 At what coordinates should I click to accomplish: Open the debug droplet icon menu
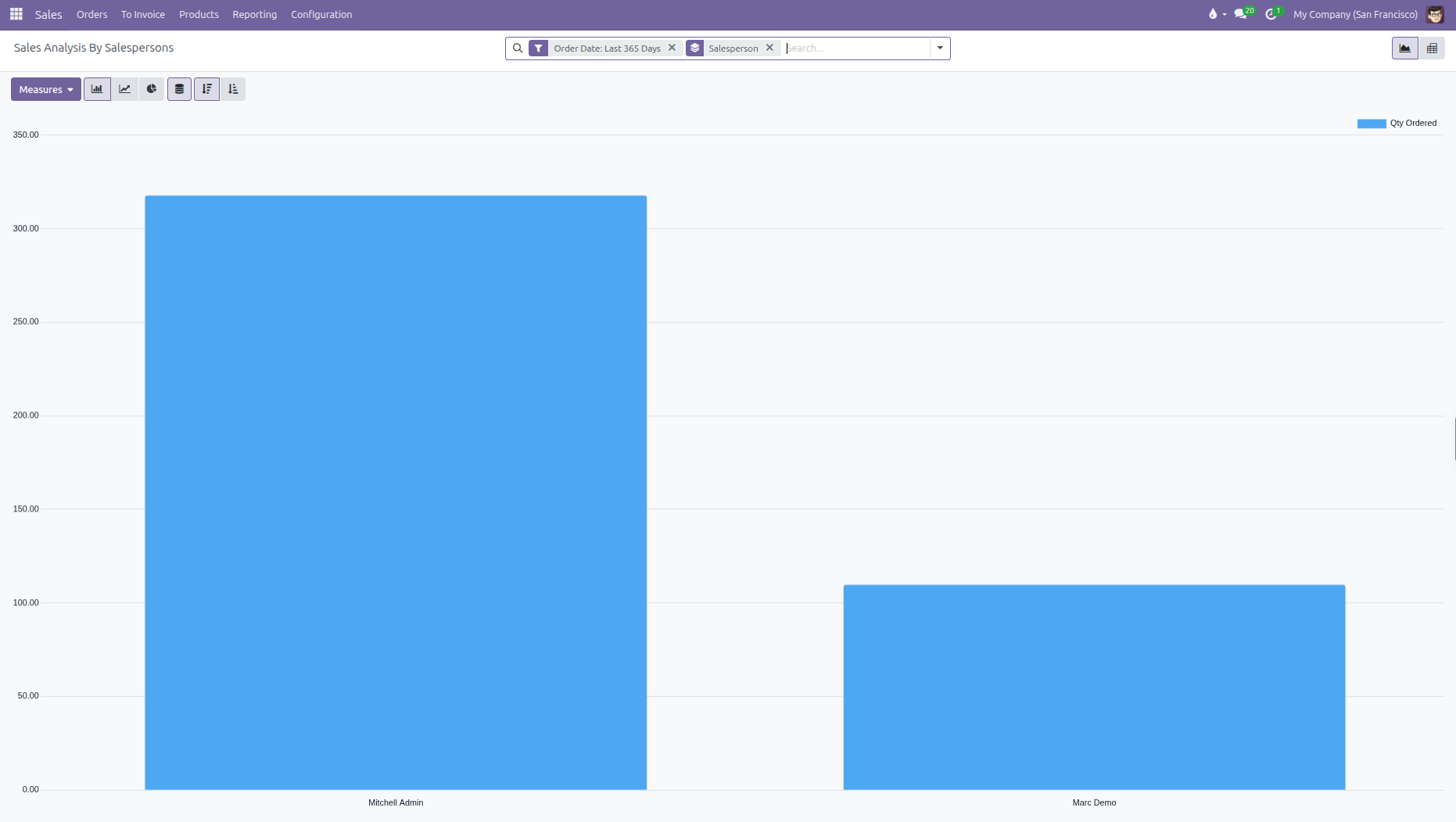[1217, 14]
